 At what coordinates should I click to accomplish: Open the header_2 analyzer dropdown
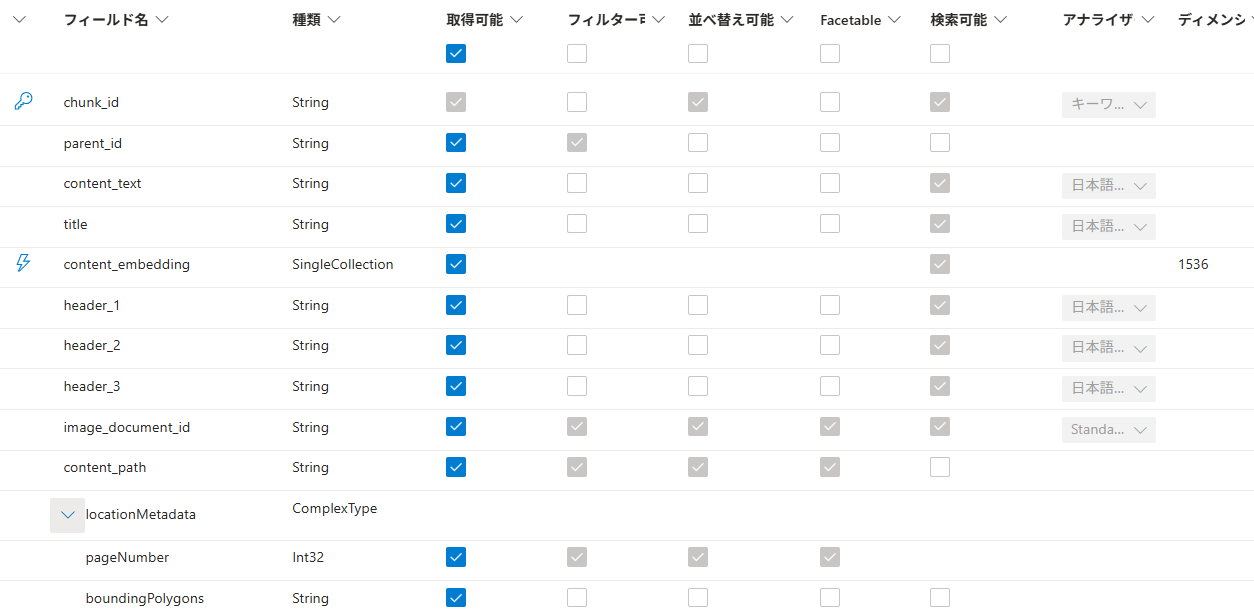1109,348
